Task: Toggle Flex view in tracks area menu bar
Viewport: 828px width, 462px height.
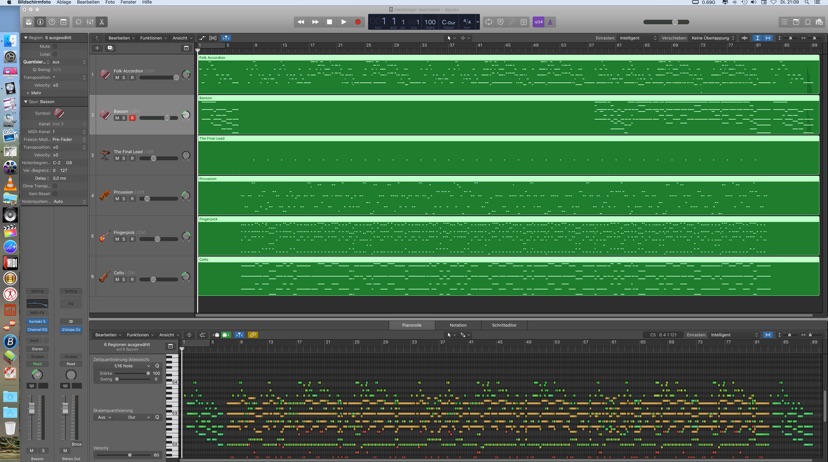Action: pyautogui.click(x=213, y=38)
